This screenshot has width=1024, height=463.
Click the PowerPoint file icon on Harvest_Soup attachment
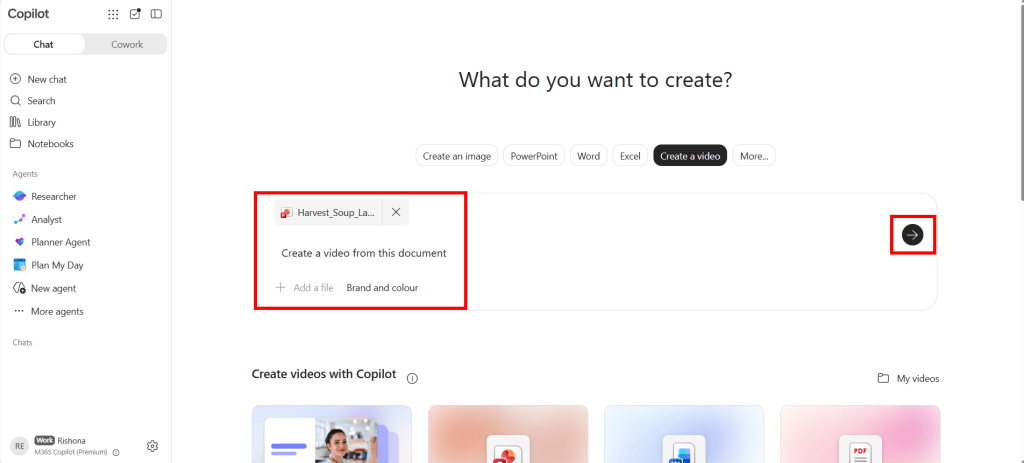click(286, 212)
